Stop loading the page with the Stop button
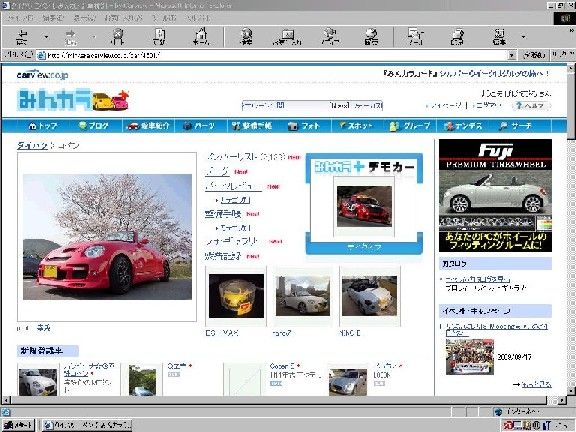The image size is (576, 432). click(118, 37)
